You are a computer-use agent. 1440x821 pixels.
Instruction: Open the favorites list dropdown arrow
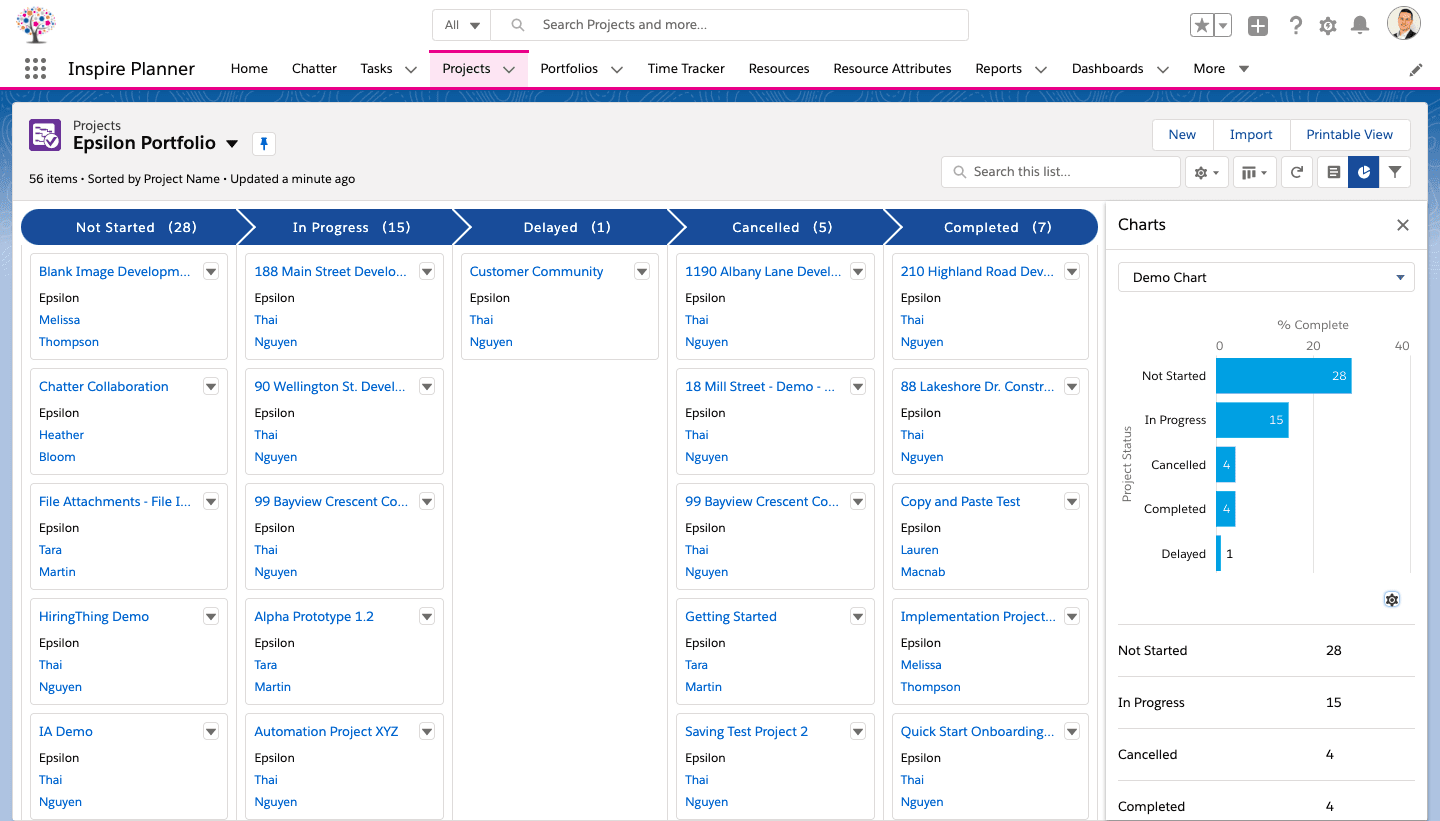(1222, 26)
